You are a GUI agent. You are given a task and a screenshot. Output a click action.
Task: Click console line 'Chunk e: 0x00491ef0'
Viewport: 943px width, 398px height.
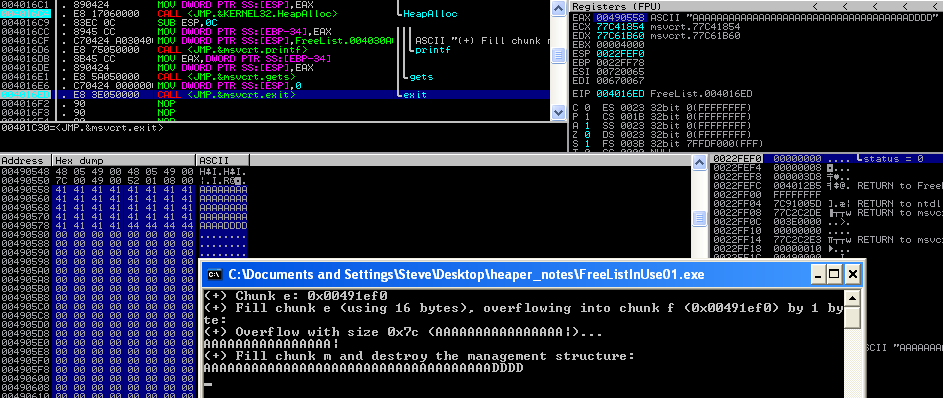pos(296,296)
